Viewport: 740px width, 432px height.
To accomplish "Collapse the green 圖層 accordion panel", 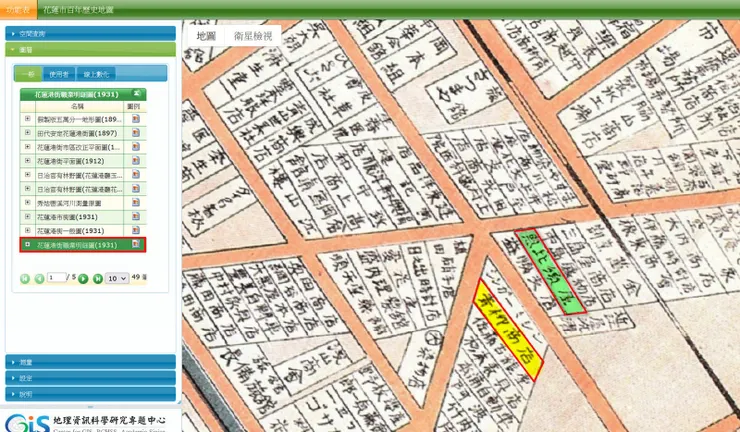I will coord(90,49).
